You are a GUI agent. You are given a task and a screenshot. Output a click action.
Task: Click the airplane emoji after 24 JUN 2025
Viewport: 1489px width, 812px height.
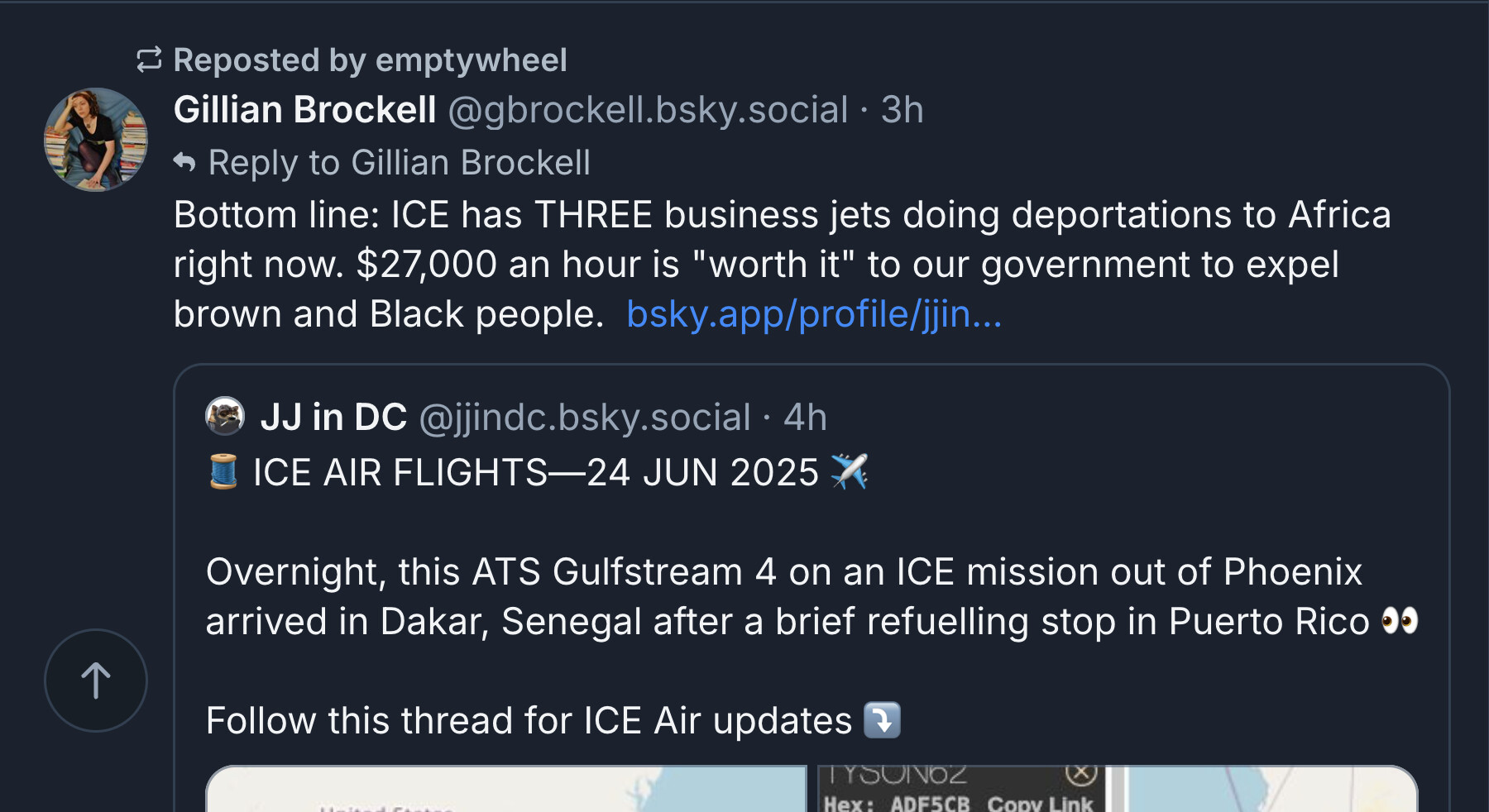(x=850, y=471)
